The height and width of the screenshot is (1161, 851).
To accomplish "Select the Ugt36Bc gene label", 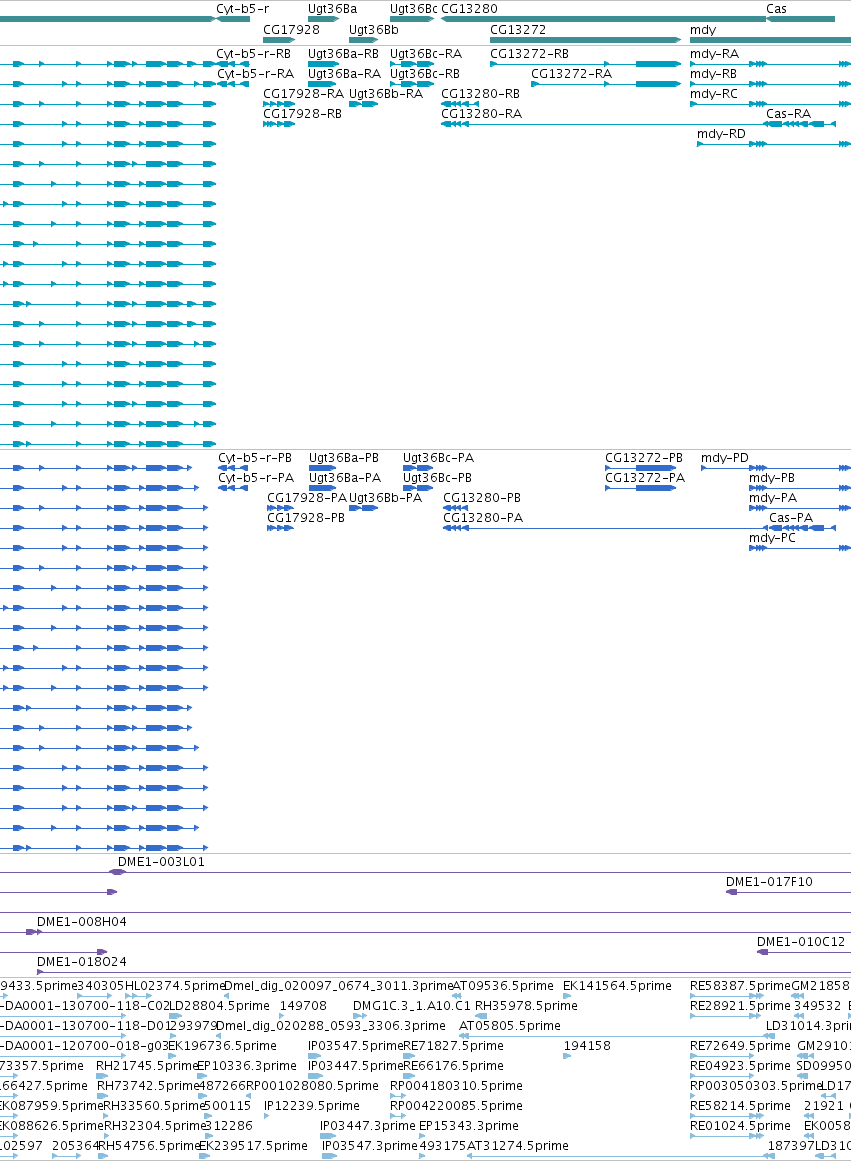I will tap(414, 9).
